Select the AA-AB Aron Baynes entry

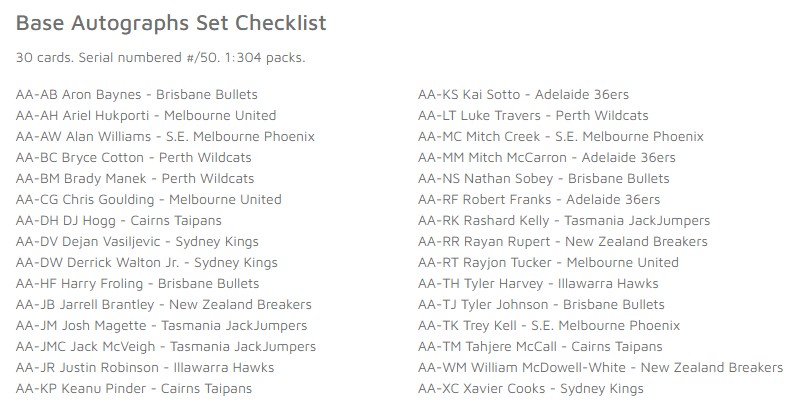(x=137, y=94)
